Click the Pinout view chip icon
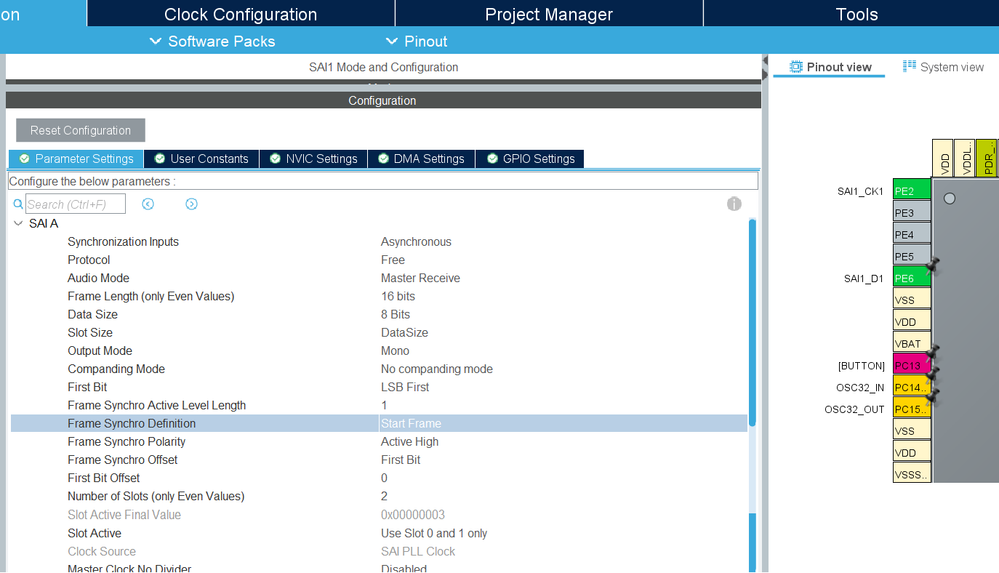This screenshot has width=999, height=573. (x=796, y=67)
